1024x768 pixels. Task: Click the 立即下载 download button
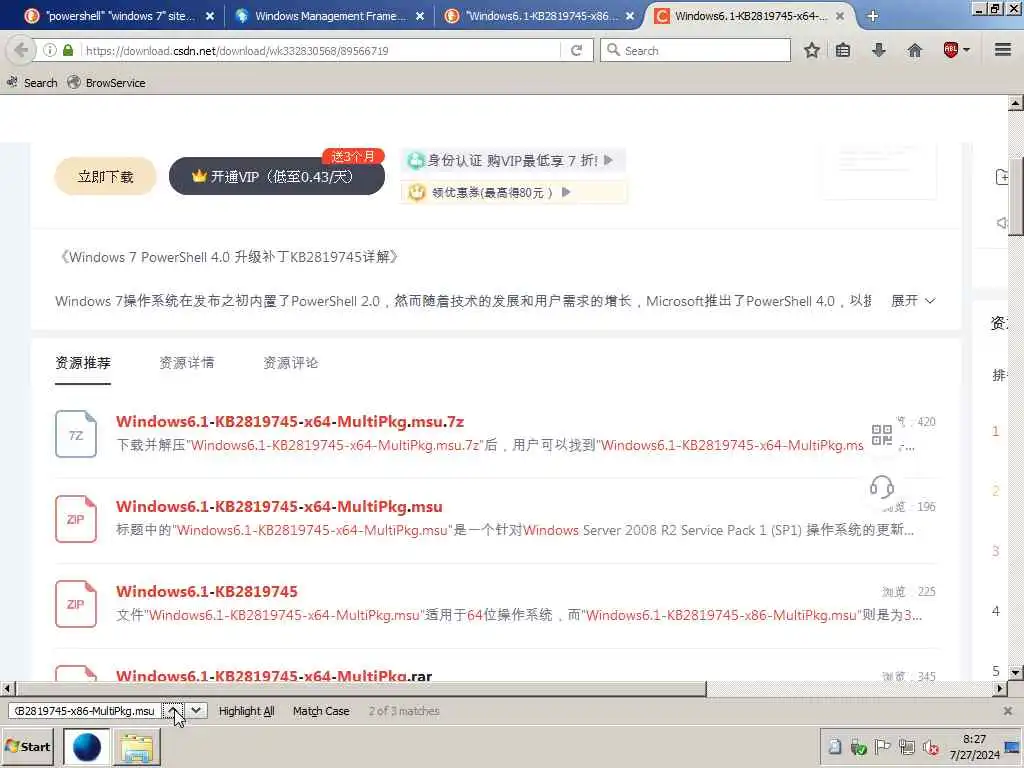tap(105, 176)
